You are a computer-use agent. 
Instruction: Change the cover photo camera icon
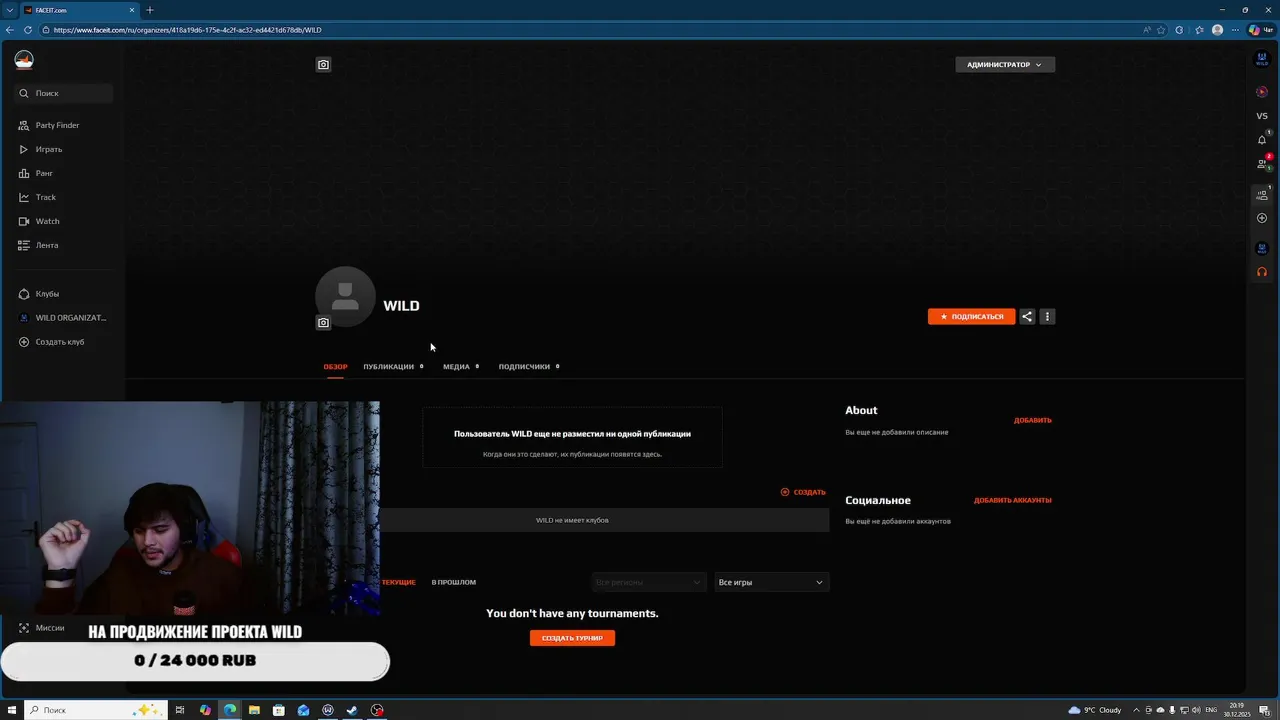pos(323,65)
